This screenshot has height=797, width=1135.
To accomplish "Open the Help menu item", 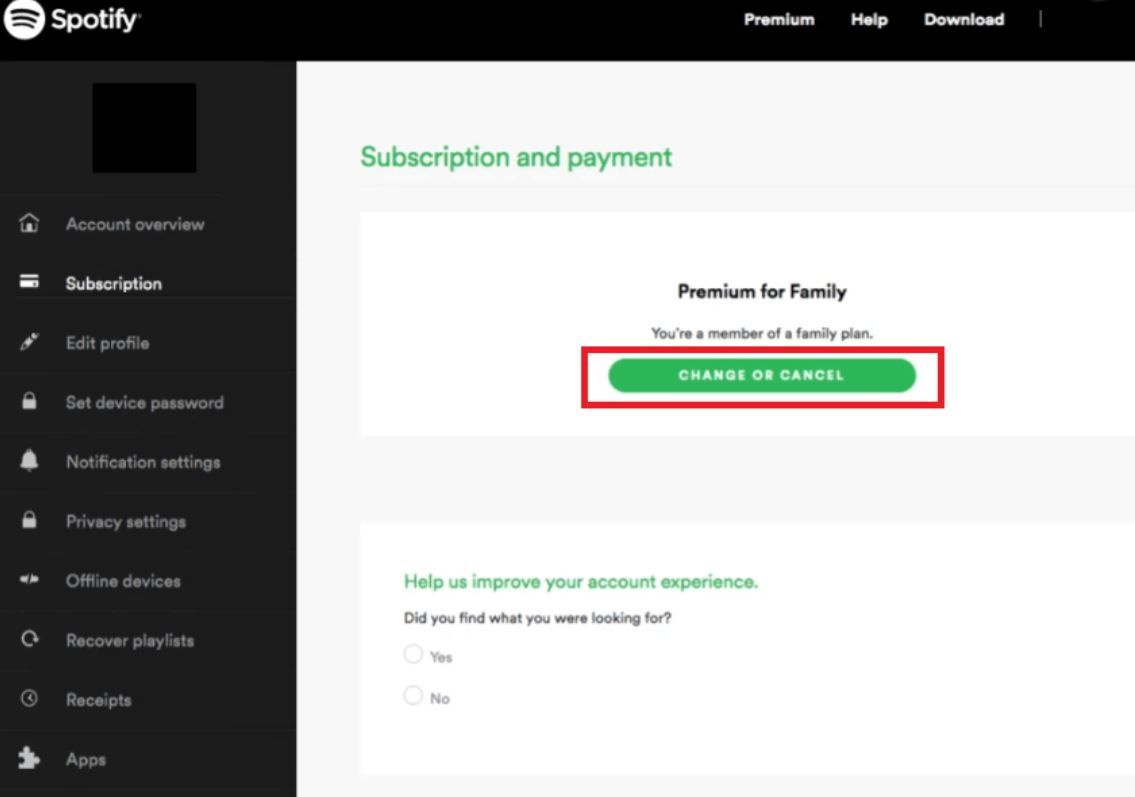I will click(x=869, y=20).
